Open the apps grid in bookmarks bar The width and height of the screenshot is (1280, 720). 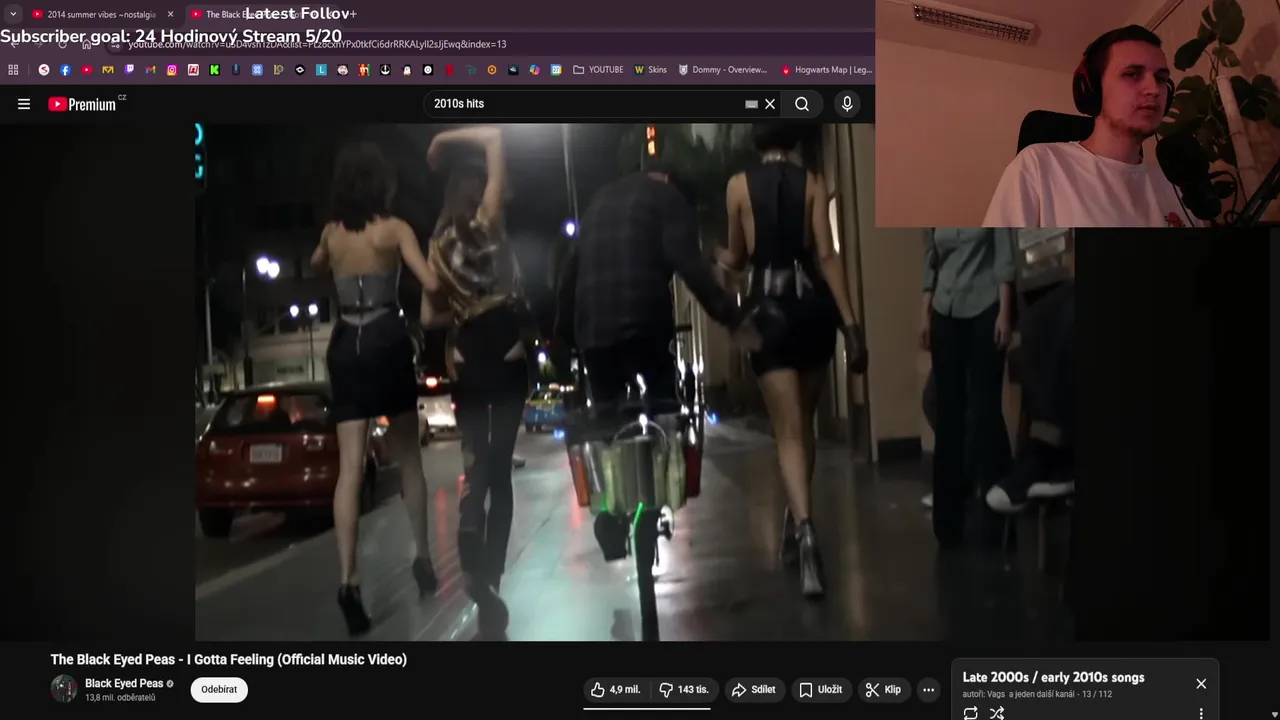[13, 70]
